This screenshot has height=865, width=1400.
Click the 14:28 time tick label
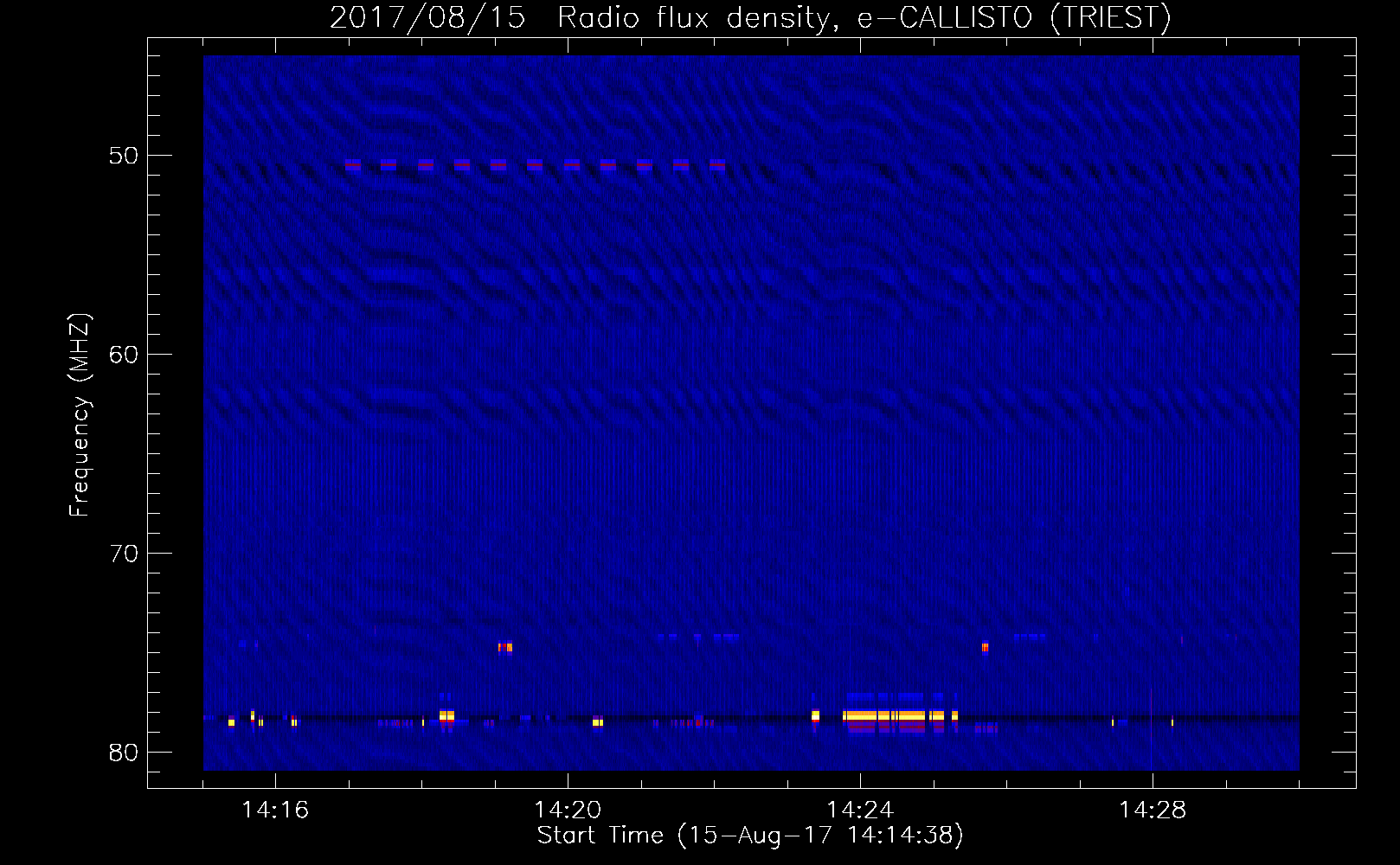[x=1153, y=811]
